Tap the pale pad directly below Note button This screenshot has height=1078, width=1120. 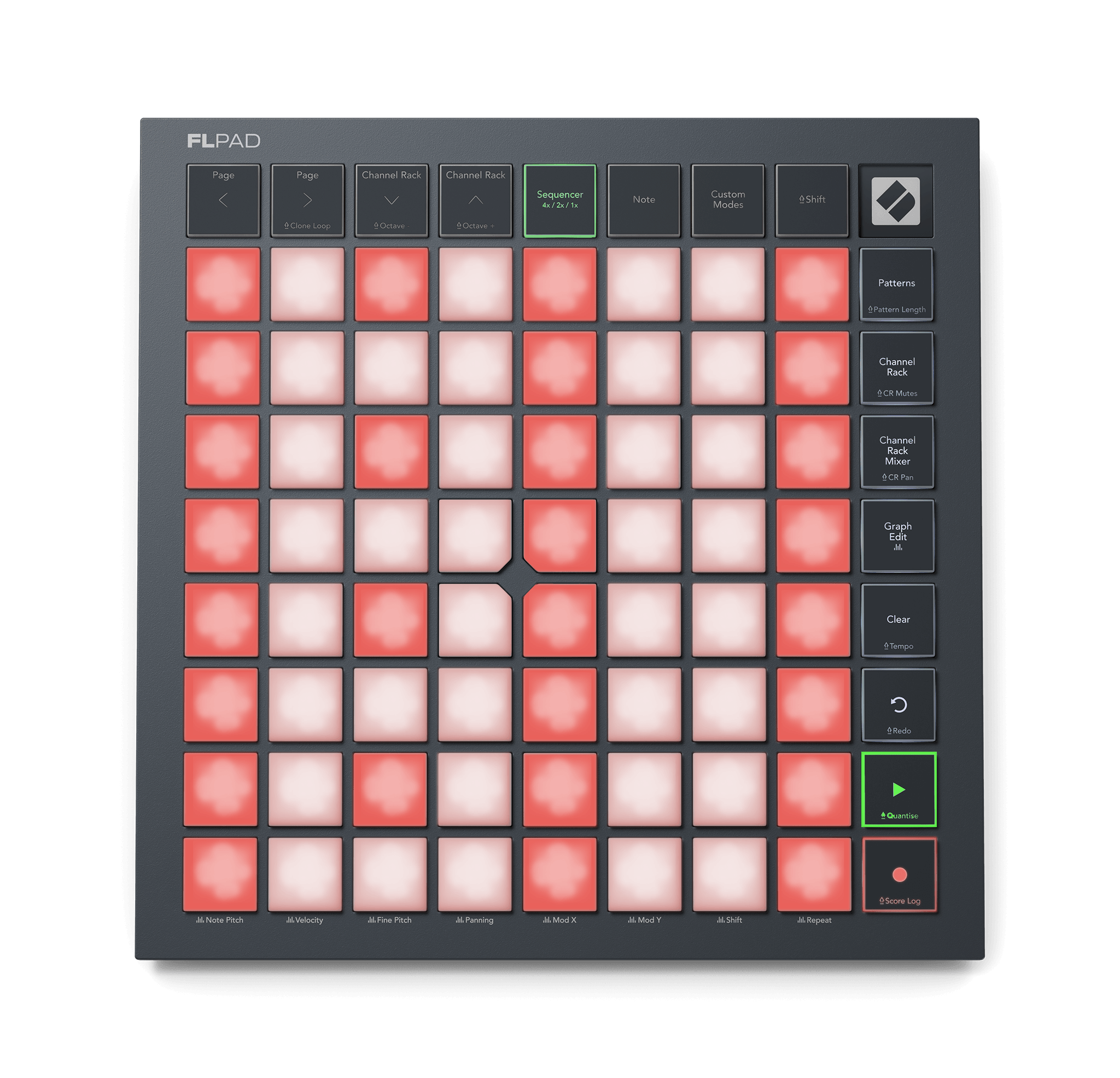coord(644,284)
